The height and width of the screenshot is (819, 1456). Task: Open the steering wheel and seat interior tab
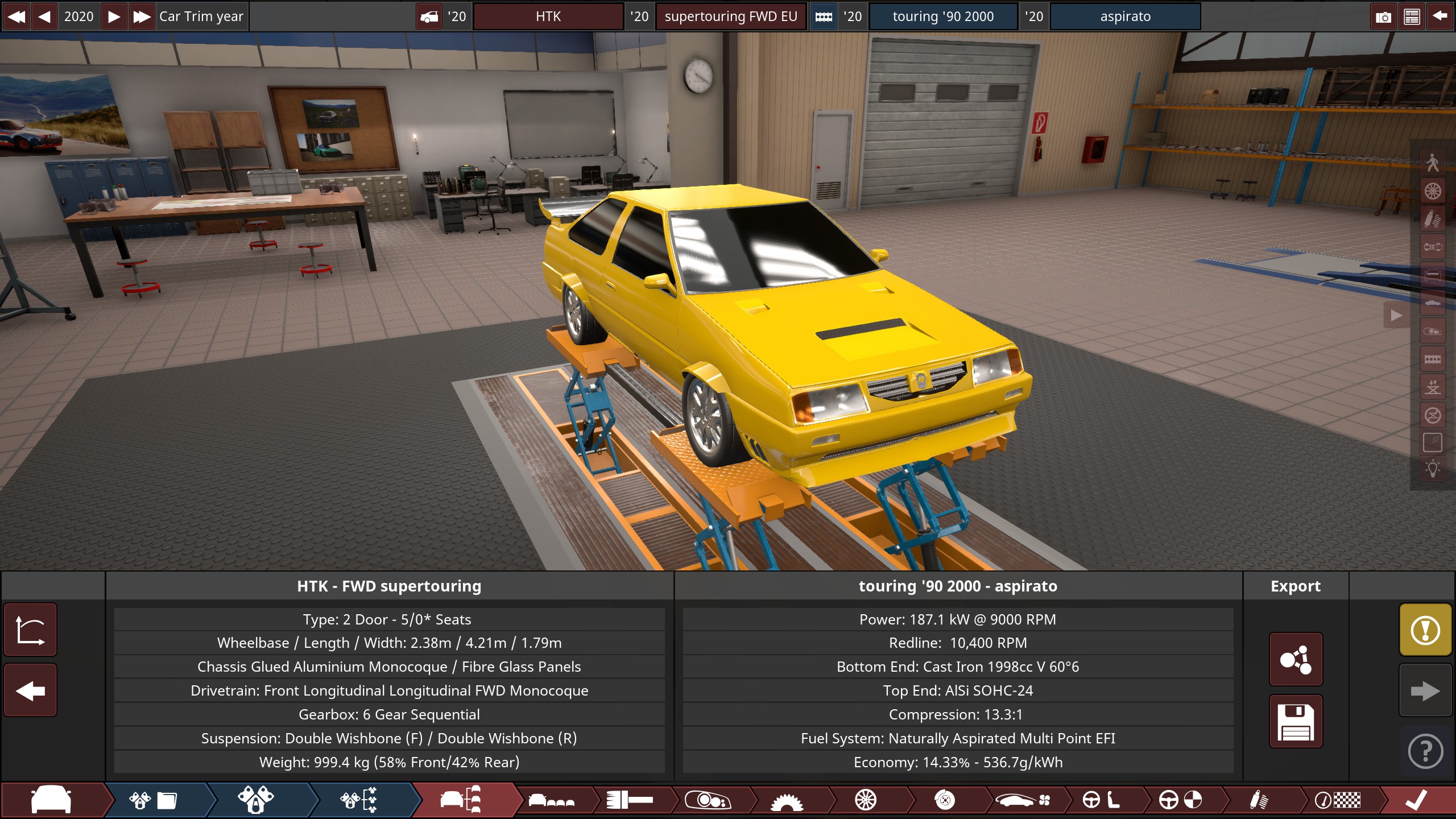pyautogui.click(x=1102, y=800)
